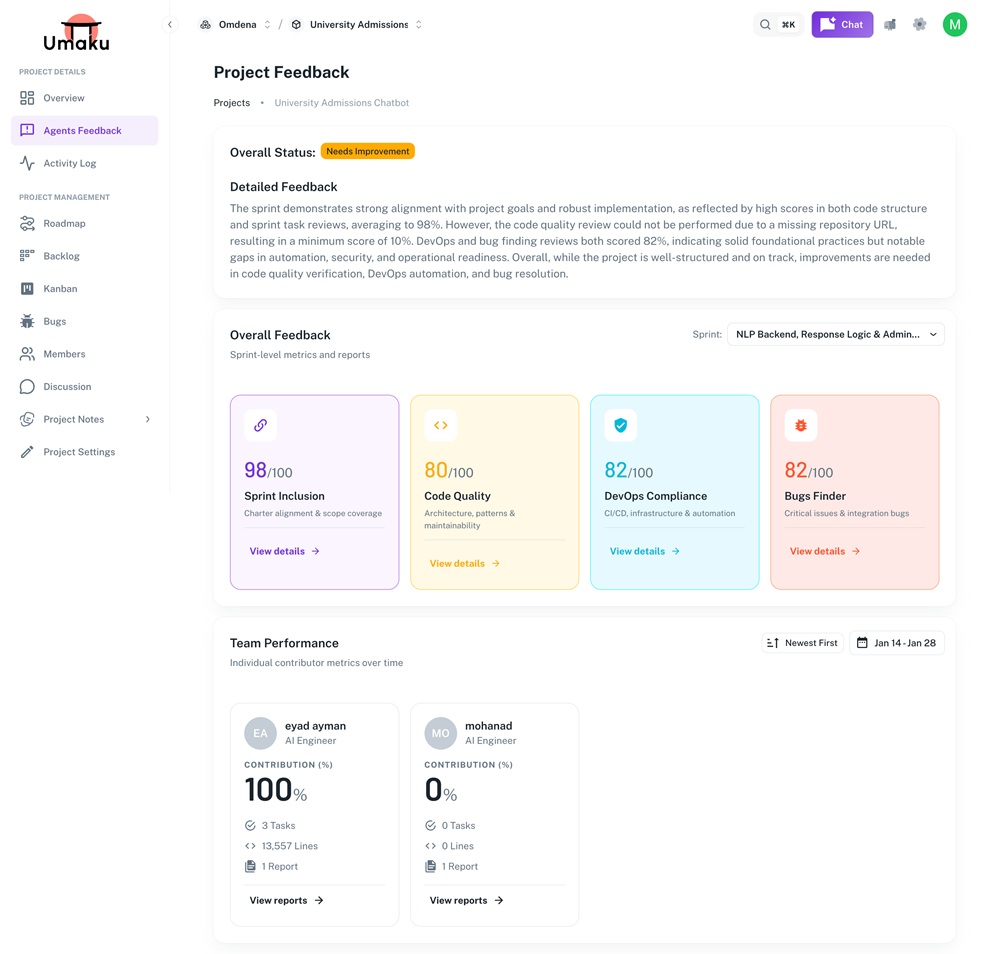
Task: Open the University Admissions project switcher
Action: 358,25
